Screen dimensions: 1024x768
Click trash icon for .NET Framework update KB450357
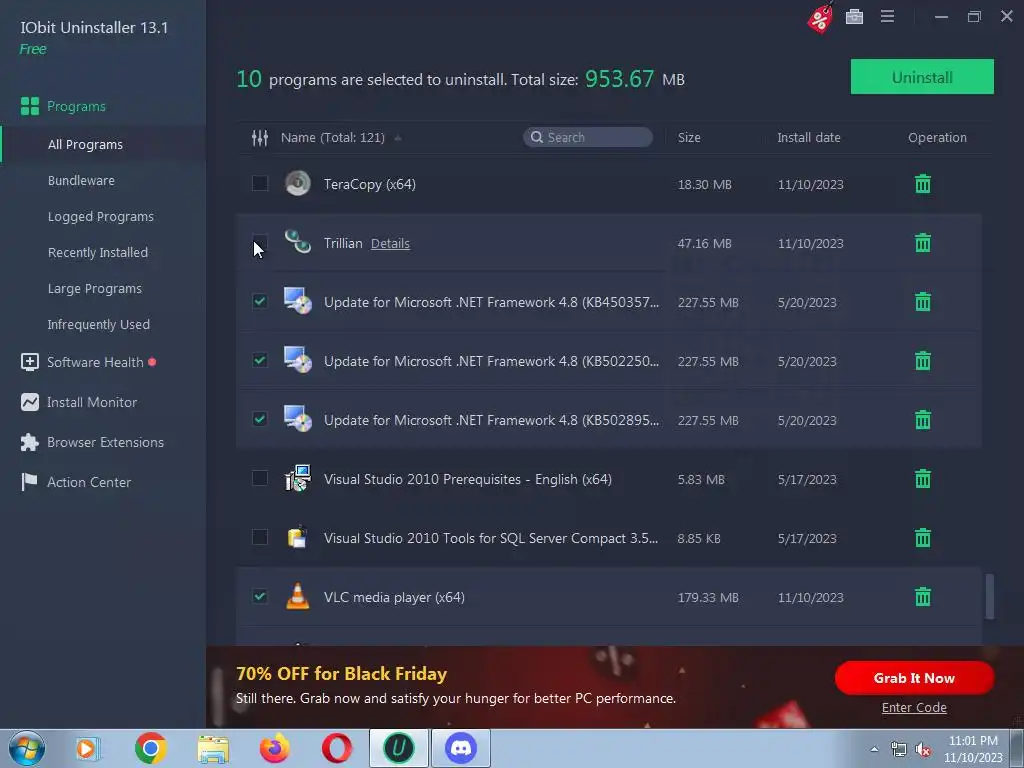922,302
